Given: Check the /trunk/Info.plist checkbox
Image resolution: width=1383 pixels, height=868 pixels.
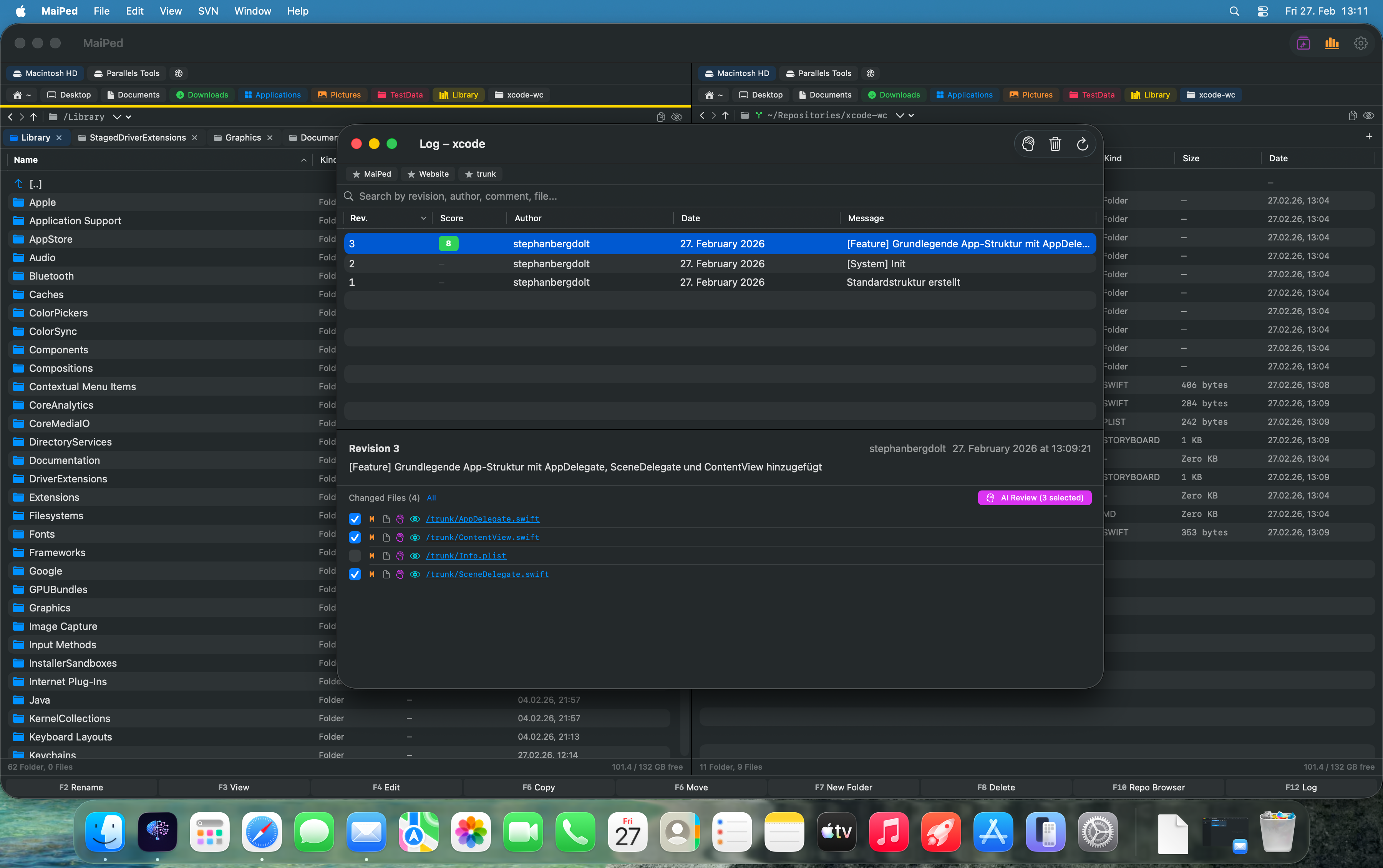Looking at the screenshot, I should [355, 556].
